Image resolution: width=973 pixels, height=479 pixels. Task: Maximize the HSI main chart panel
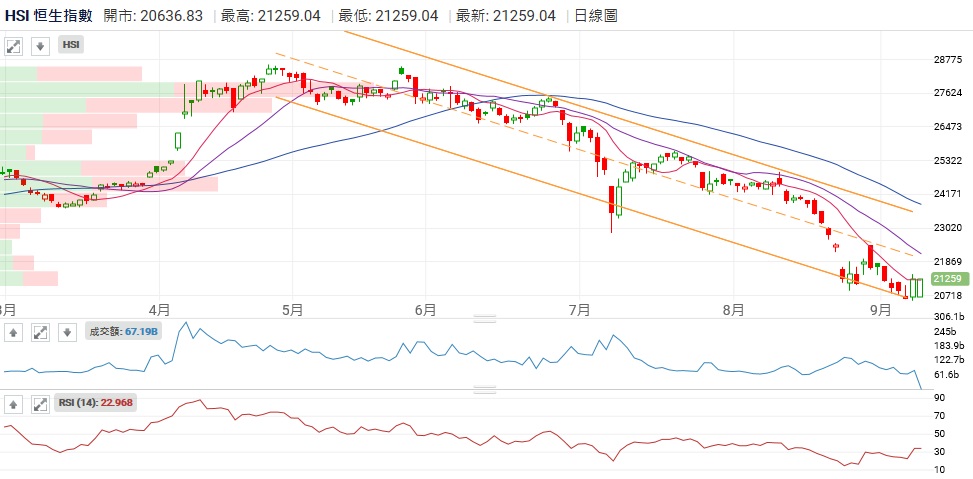click(x=13, y=46)
